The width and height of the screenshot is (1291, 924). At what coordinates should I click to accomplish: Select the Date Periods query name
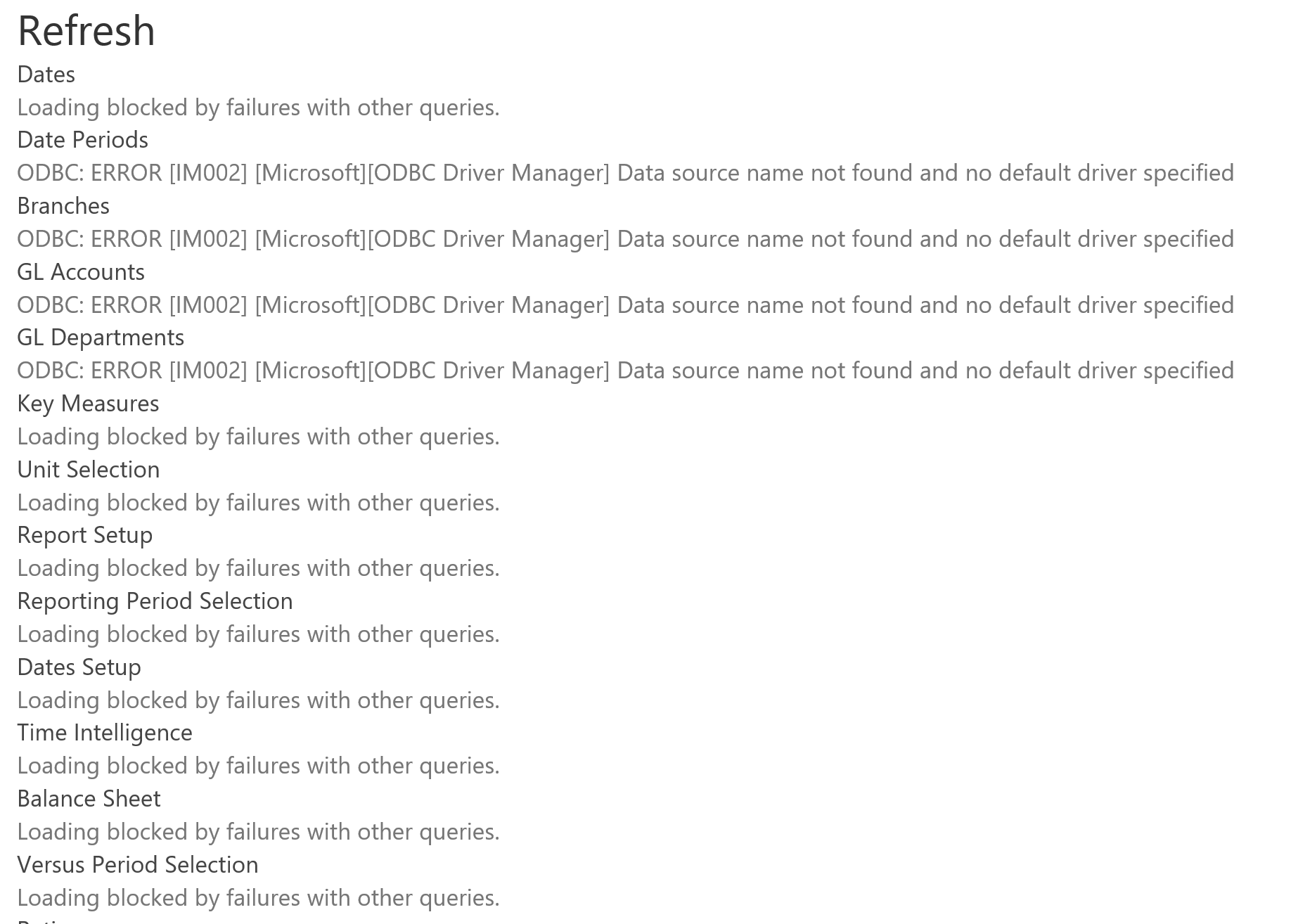(82, 140)
